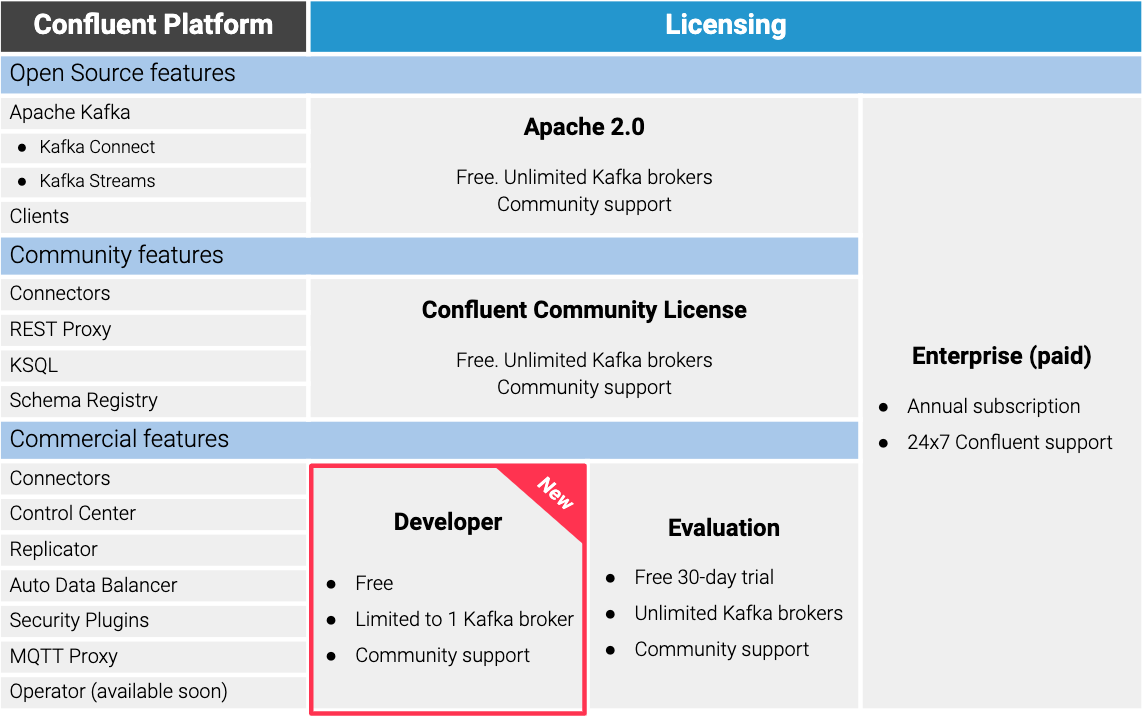Click 'Free. Unlimited Kafka brokers' under Community License

584,361
